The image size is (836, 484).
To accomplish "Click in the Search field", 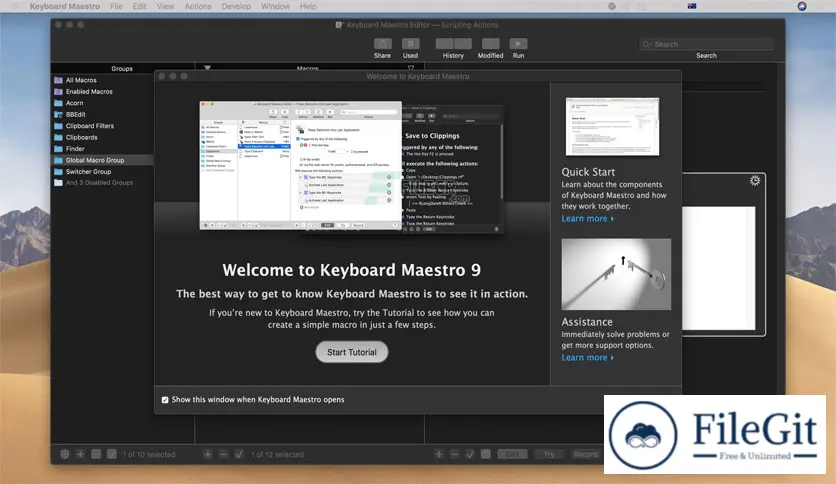I will coord(706,44).
